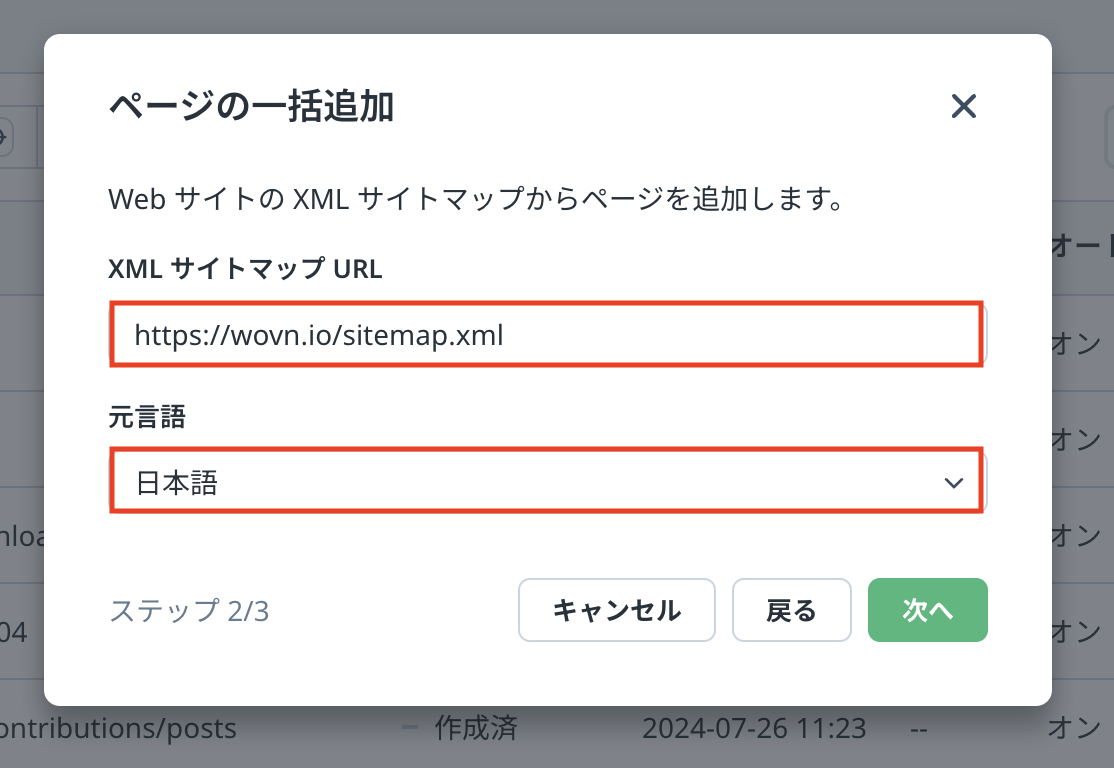Click the partially visible オー column header
Image resolution: width=1114 pixels, height=768 pixels.
click(x=1082, y=246)
